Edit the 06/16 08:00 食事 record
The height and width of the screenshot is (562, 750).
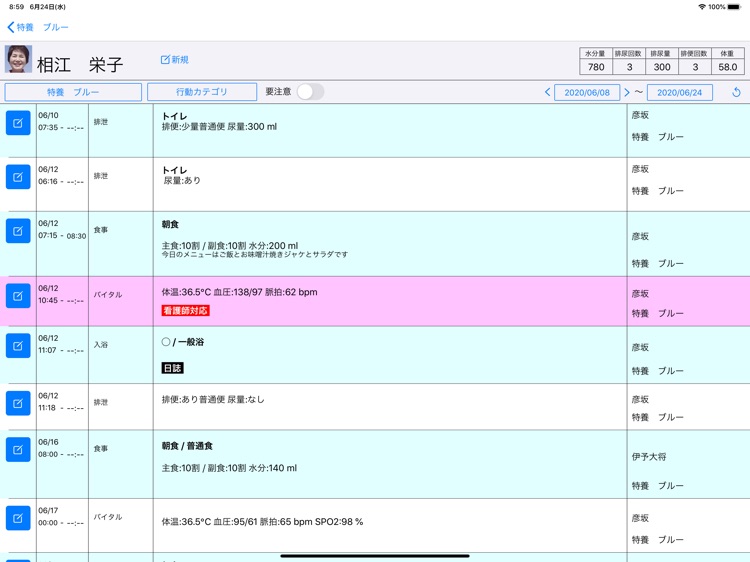[x=18, y=450]
